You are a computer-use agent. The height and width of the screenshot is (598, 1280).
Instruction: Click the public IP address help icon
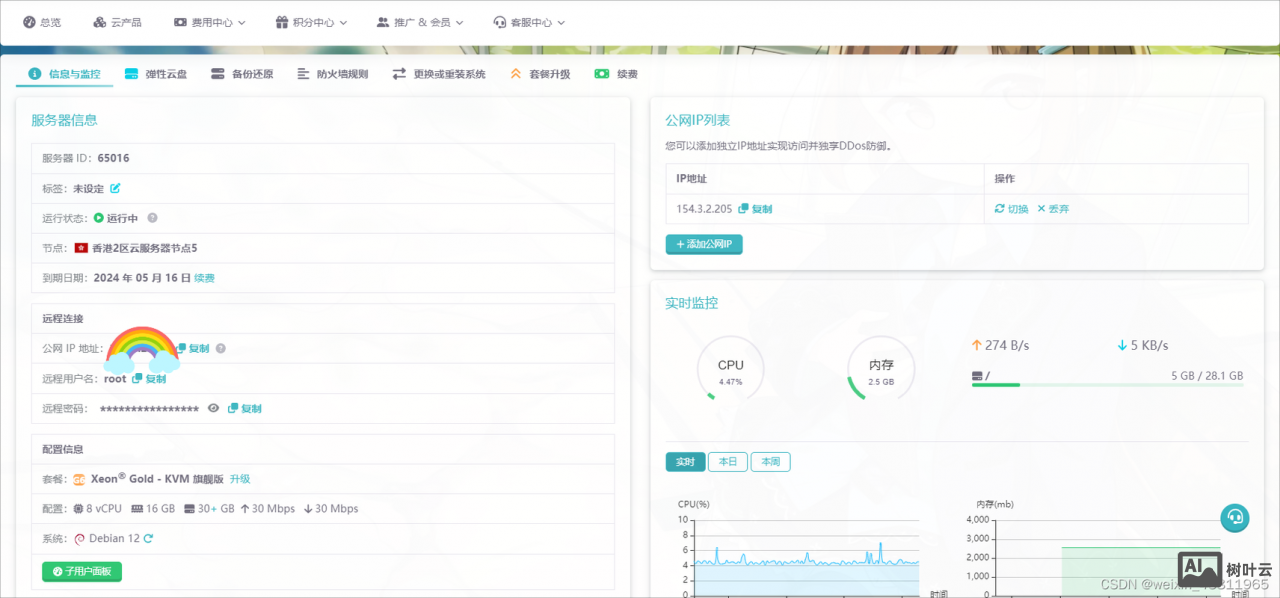click(221, 349)
